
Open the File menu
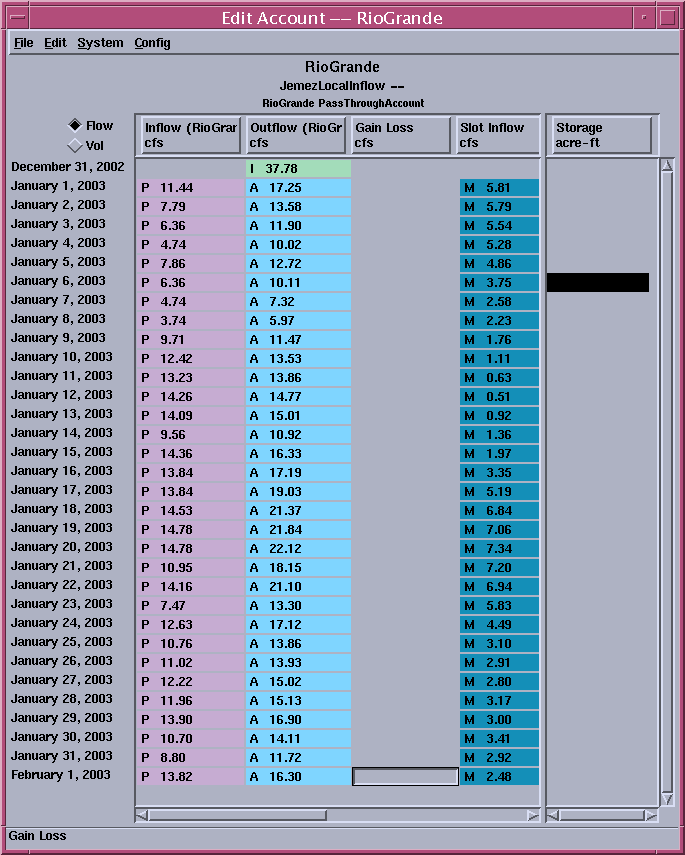coord(23,43)
